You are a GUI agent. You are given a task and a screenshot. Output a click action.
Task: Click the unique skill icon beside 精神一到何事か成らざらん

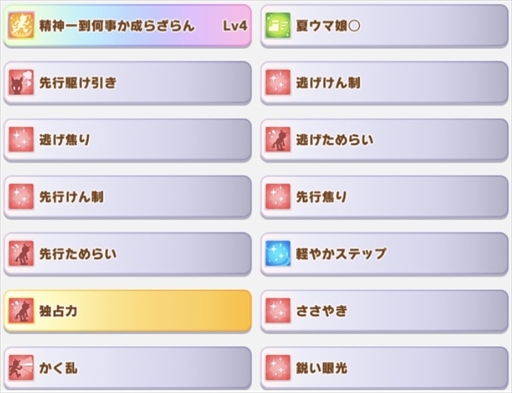(x=21, y=25)
